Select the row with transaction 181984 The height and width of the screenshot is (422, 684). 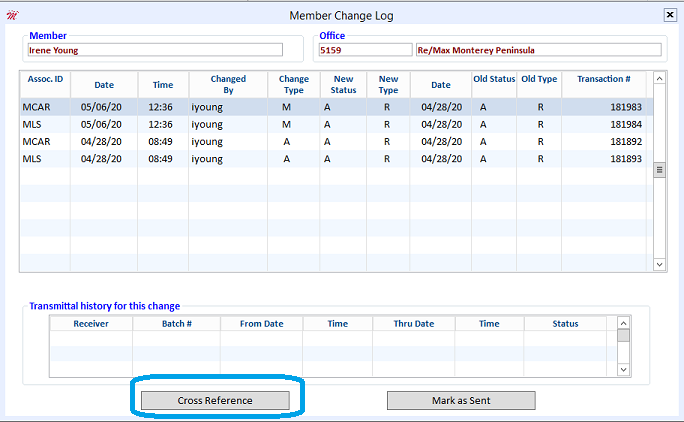coord(336,124)
